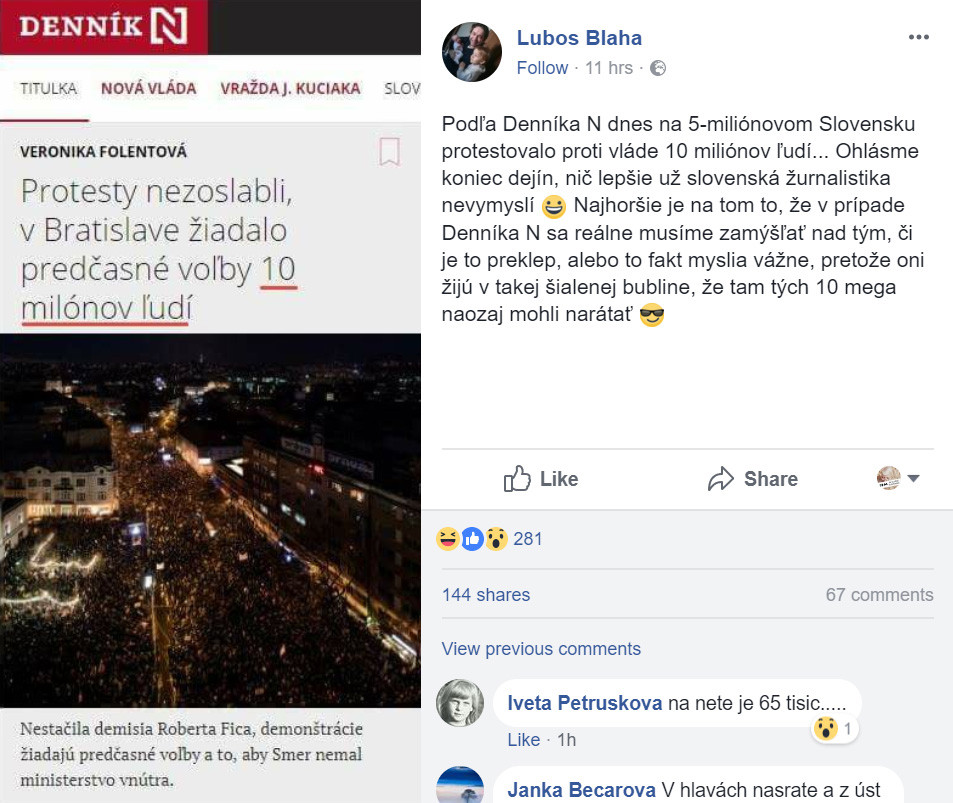
Task: Click the public globe privacy icon
Action: (658, 68)
